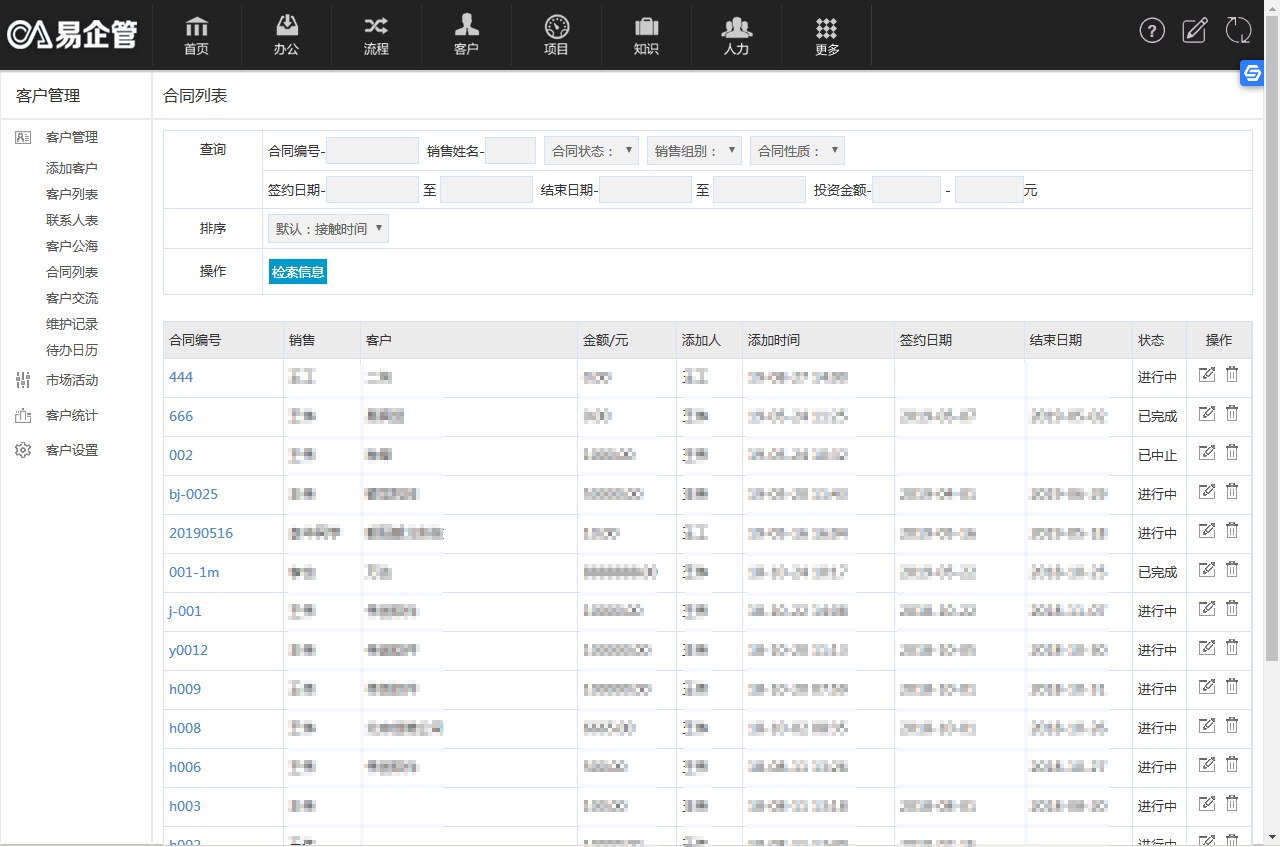Image resolution: width=1280 pixels, height=847 pixels.
Task: Open contract link 20190516
Action: click(x=201, y=533)
